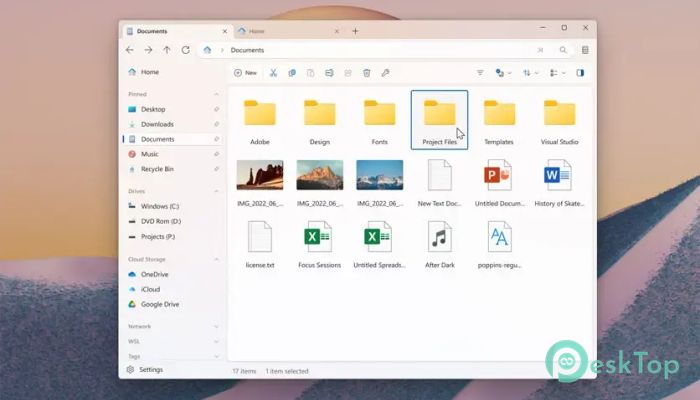The image size is (700, 400).
Task: Collapse the Pinned sidebar section
Action: (217, 94)
